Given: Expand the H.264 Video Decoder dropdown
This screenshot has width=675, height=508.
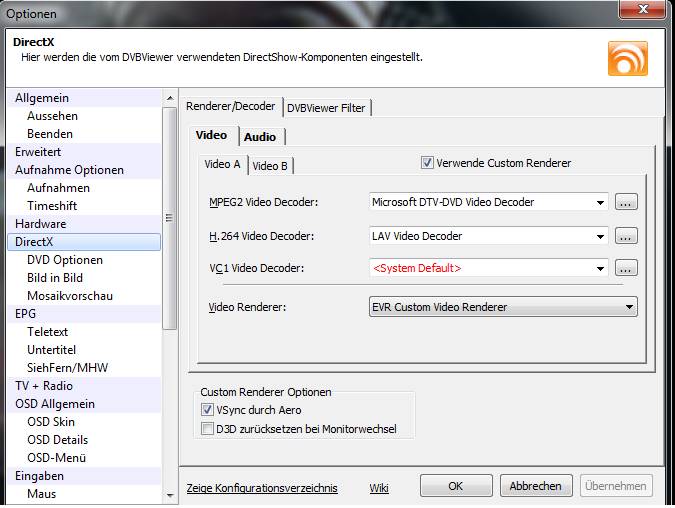Looking at the screenshot, I should click(x=600, y=237).
